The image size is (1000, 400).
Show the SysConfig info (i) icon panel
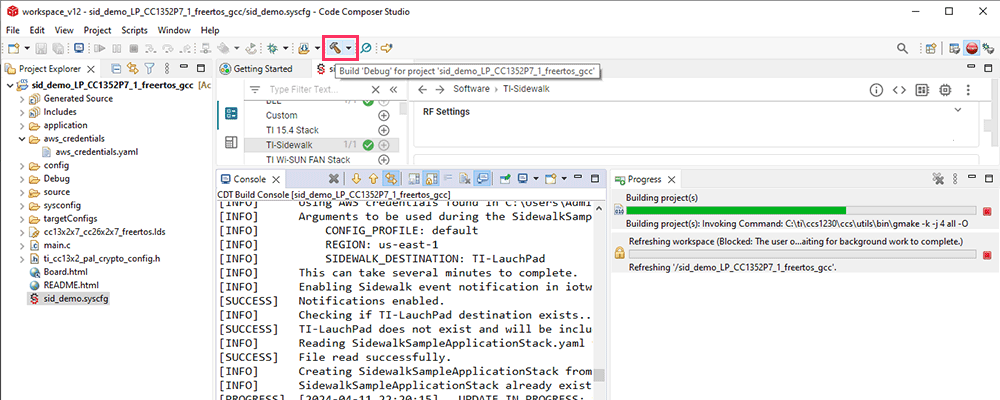point(877,90)
